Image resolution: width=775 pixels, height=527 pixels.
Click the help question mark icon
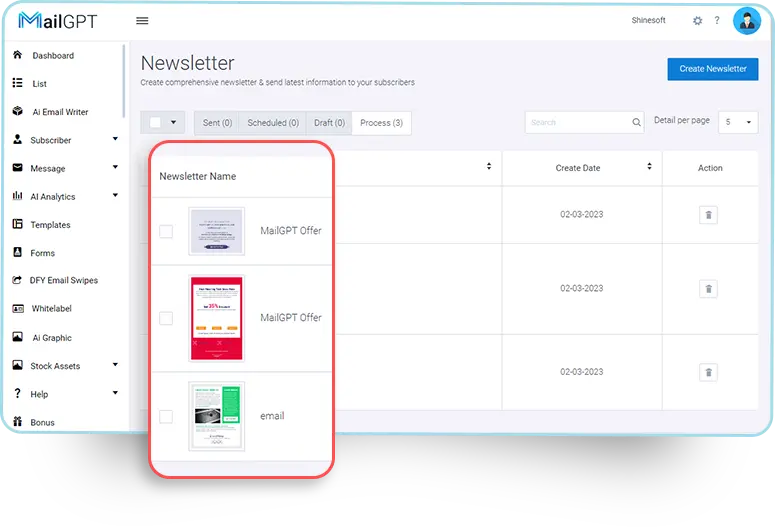point(717,21)
